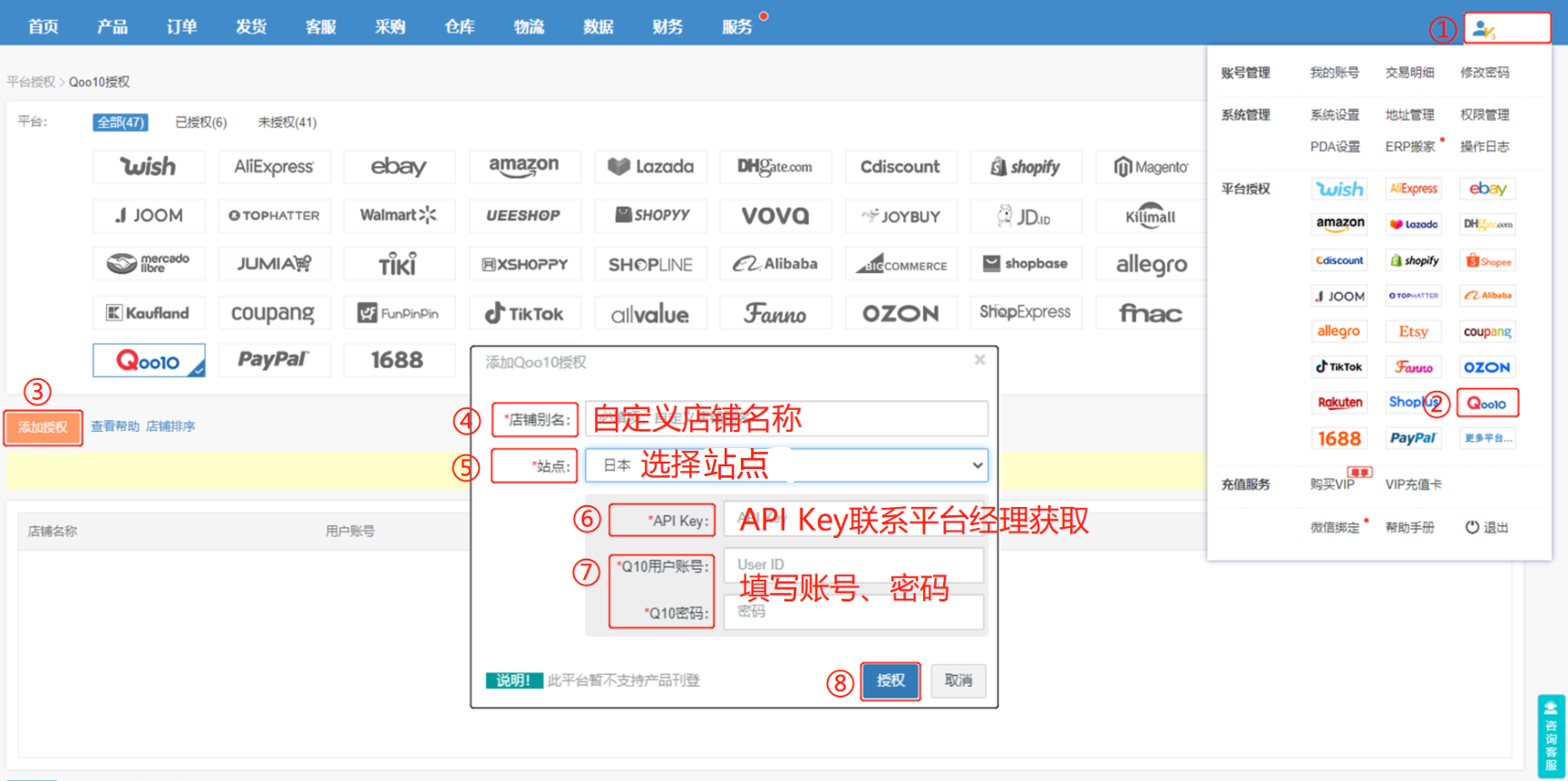Show 全部(47) platforms filter

pyautogui.click(x=121, y=122)
